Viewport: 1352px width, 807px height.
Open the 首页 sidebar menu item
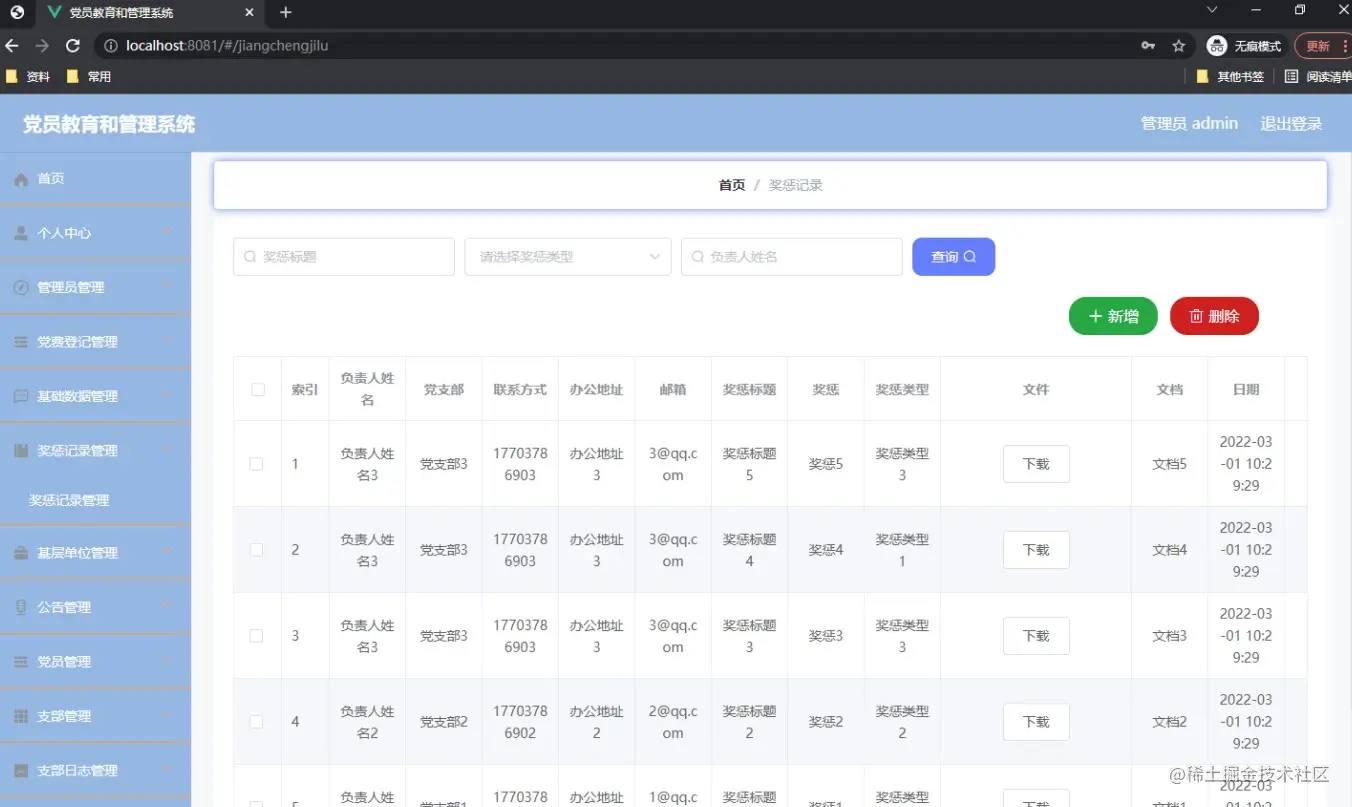[x=95, y=179]
